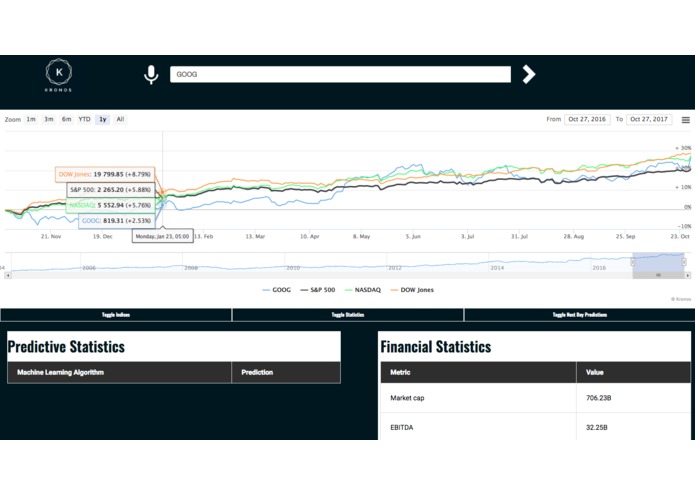The height and width of the screenshot is (494, 695).
Task: Click the Metric column header
Action: [x=478, y=372]
